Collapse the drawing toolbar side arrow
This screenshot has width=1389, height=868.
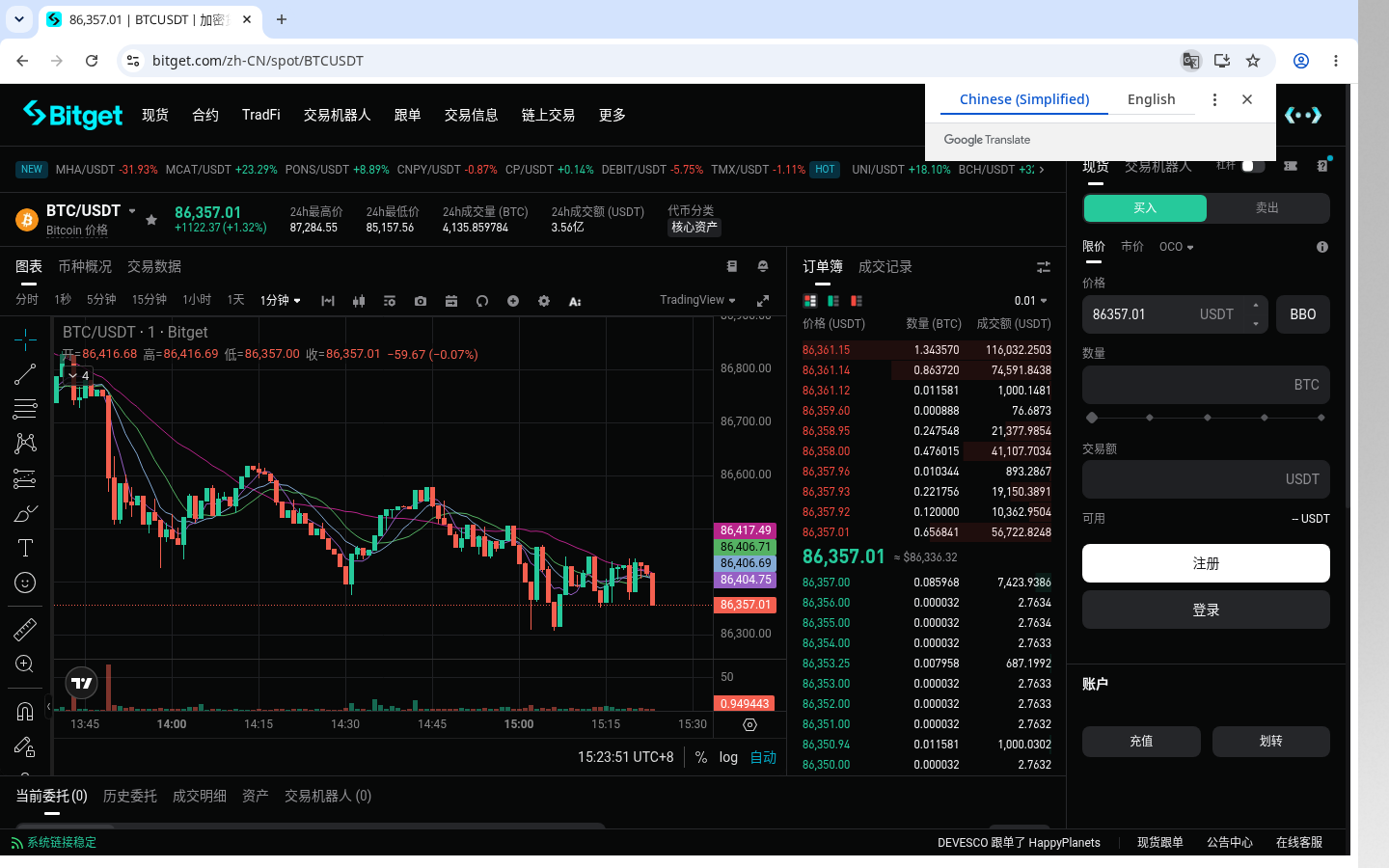coord(48,707)
